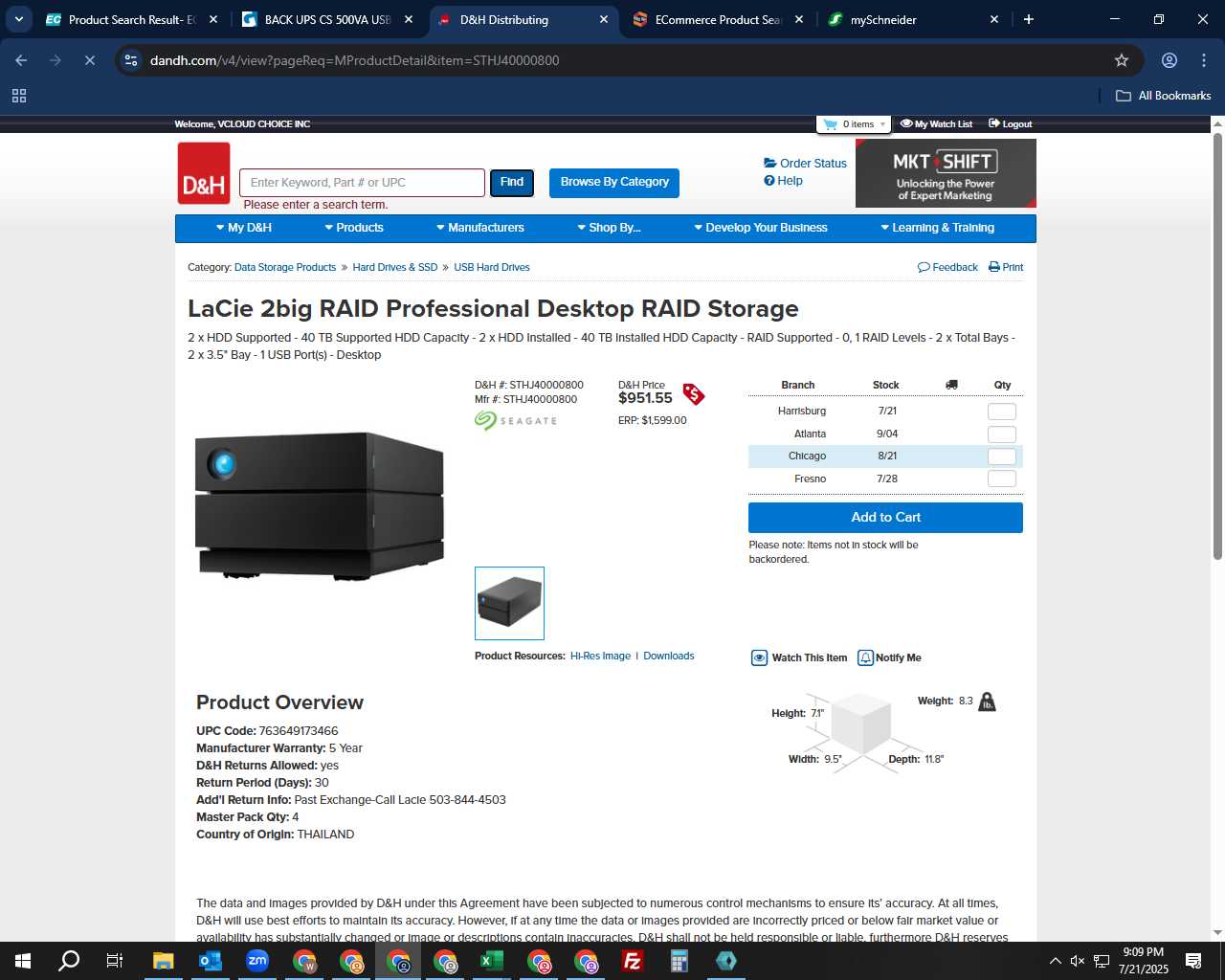
Task: Expand Shop By... menu
Action: pyautogui.click(x=609, y=228)
